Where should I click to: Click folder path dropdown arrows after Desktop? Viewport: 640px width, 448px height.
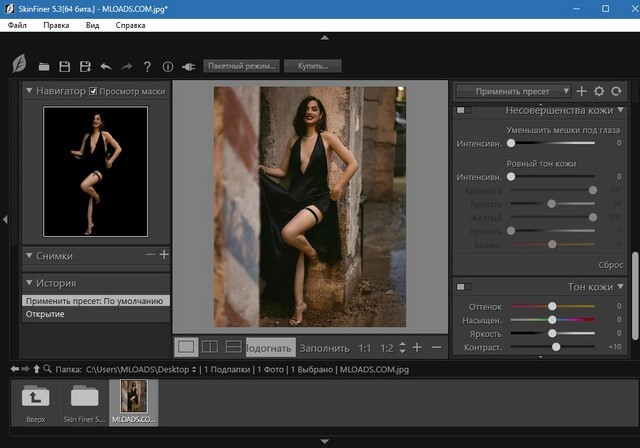click(x=194, y=370)
